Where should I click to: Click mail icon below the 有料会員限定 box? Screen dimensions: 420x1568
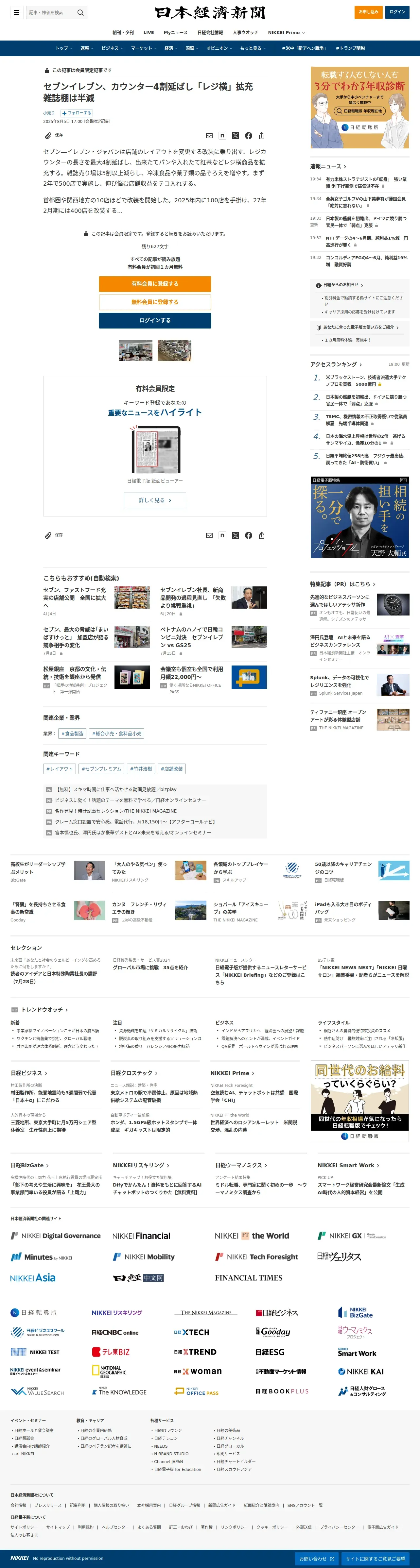coord(209,536)
